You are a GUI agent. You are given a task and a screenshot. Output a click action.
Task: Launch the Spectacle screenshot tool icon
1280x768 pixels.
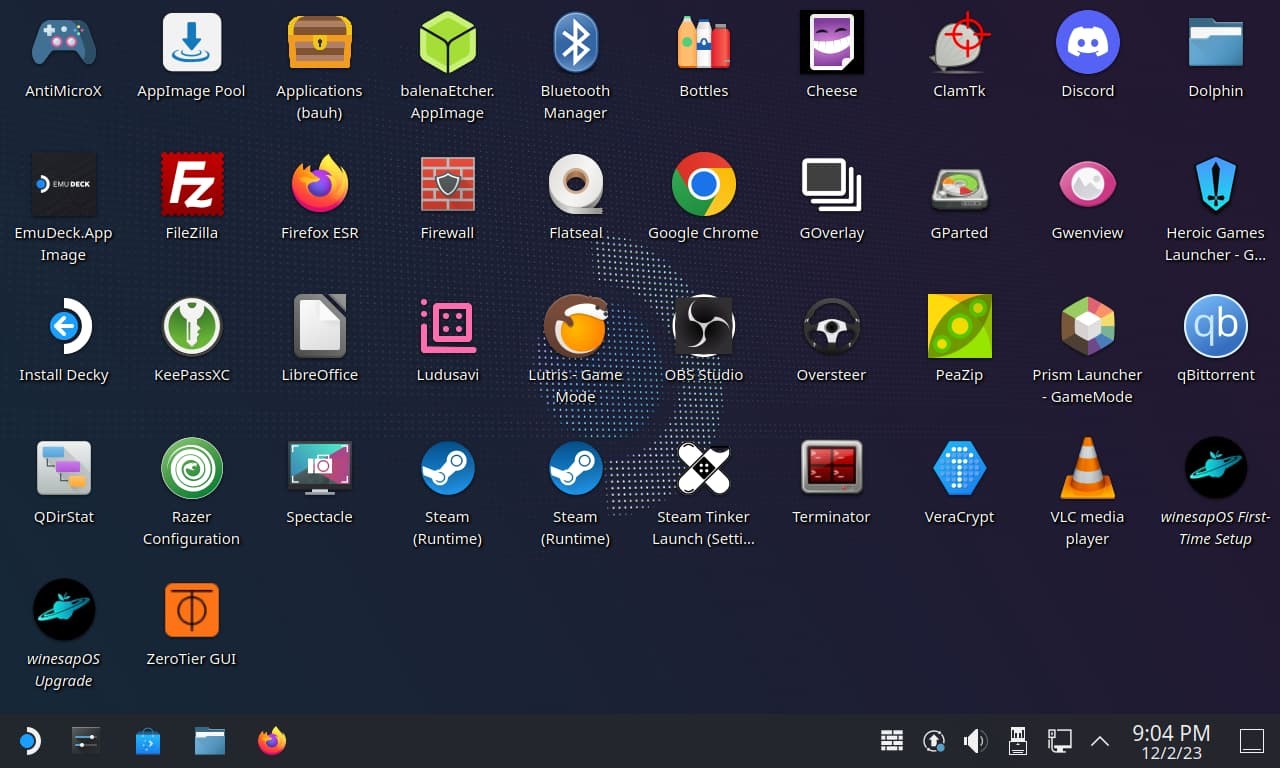[320, 469]
